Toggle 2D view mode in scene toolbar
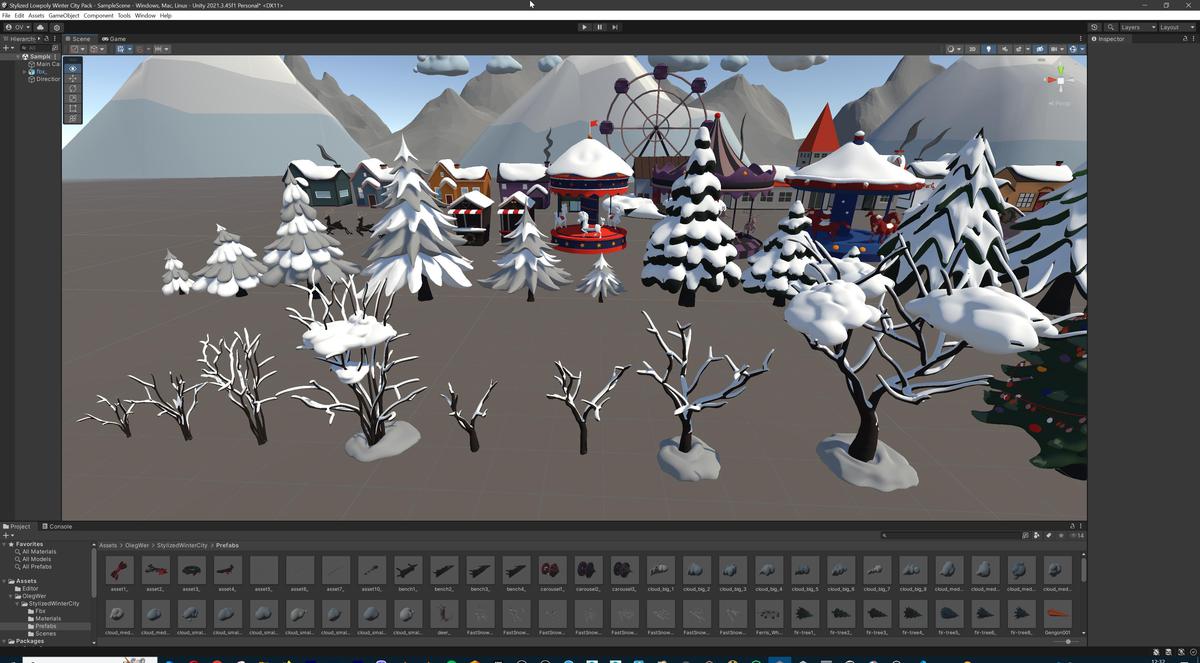 972,48
